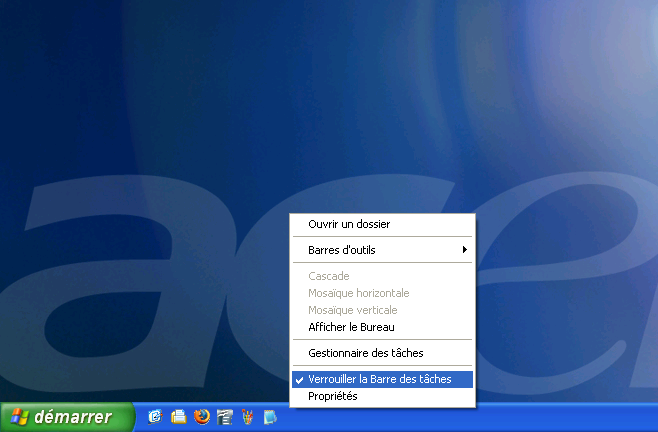The image size is (658, 432).
Task: Uncheck 'Verrouiller la Barre des tâches'
Action: [382, 379]
